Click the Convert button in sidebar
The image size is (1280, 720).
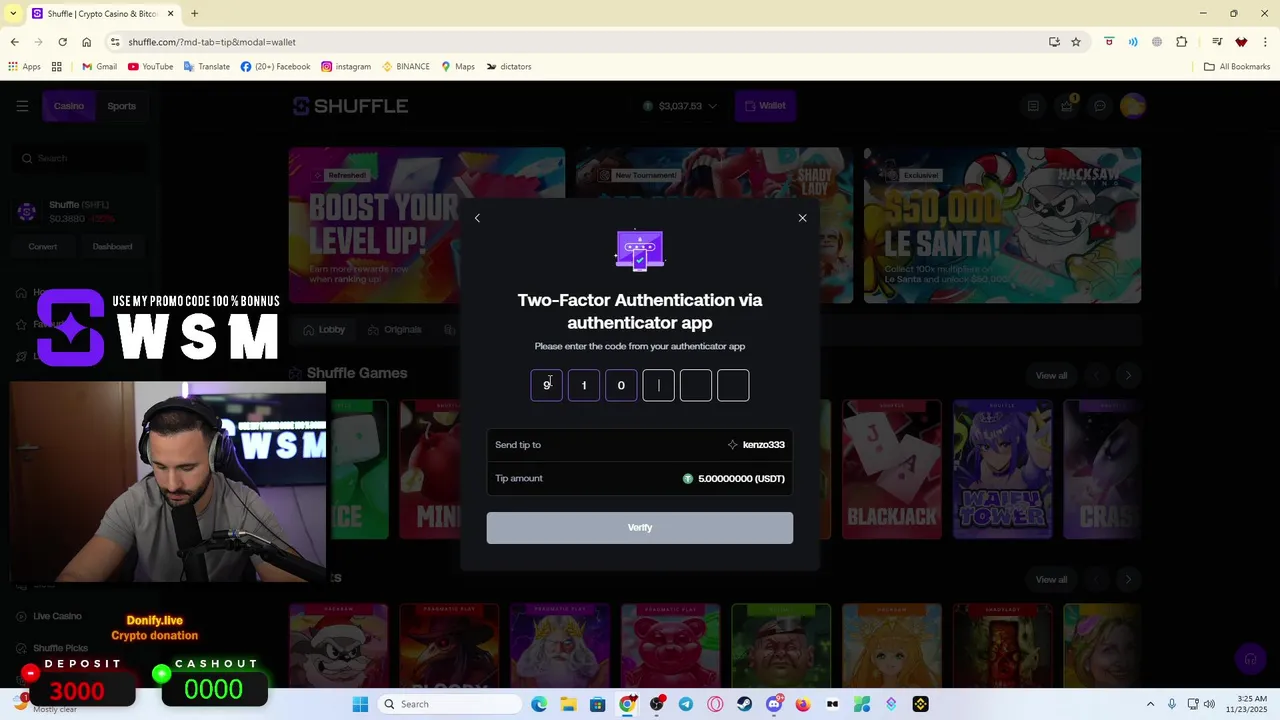click(x=43, y=247)
